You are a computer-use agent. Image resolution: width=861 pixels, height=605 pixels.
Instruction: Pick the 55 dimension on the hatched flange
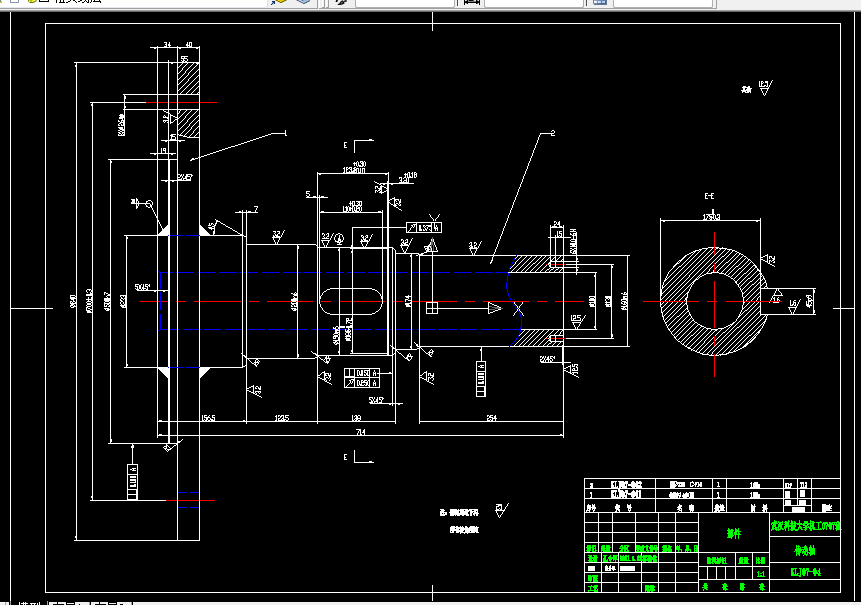click(x=184, y=59)
